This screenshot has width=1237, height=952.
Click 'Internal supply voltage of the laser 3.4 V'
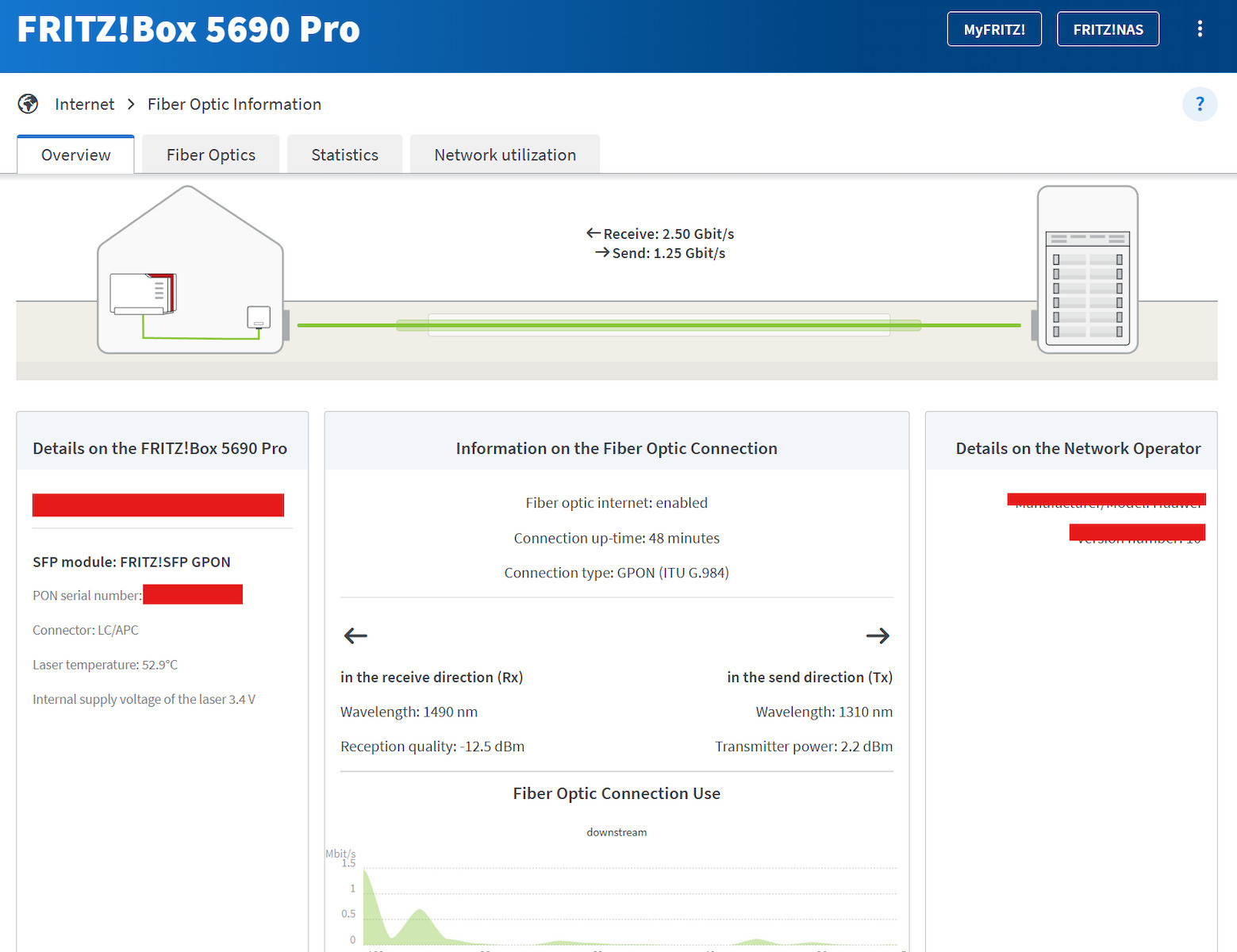(x=144, y=699)
